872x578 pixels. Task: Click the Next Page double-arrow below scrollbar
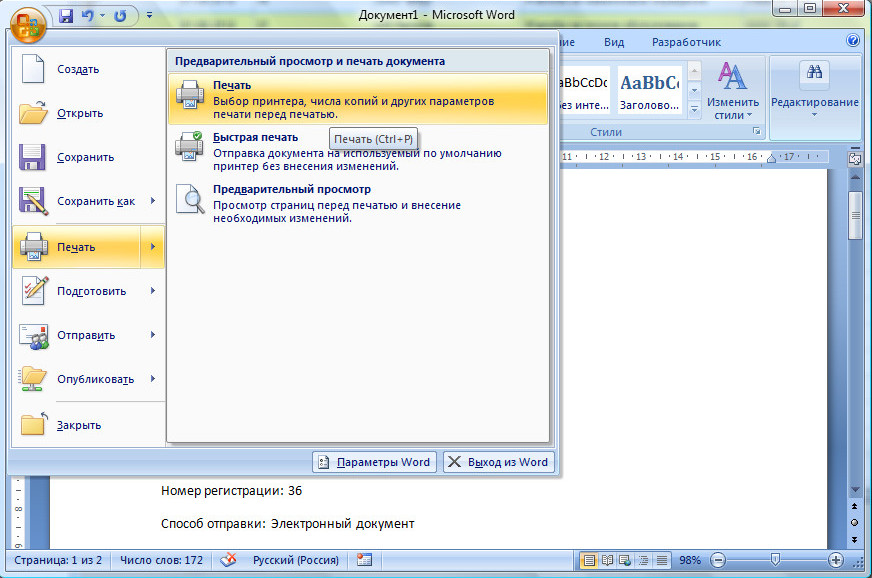[855, 540]
